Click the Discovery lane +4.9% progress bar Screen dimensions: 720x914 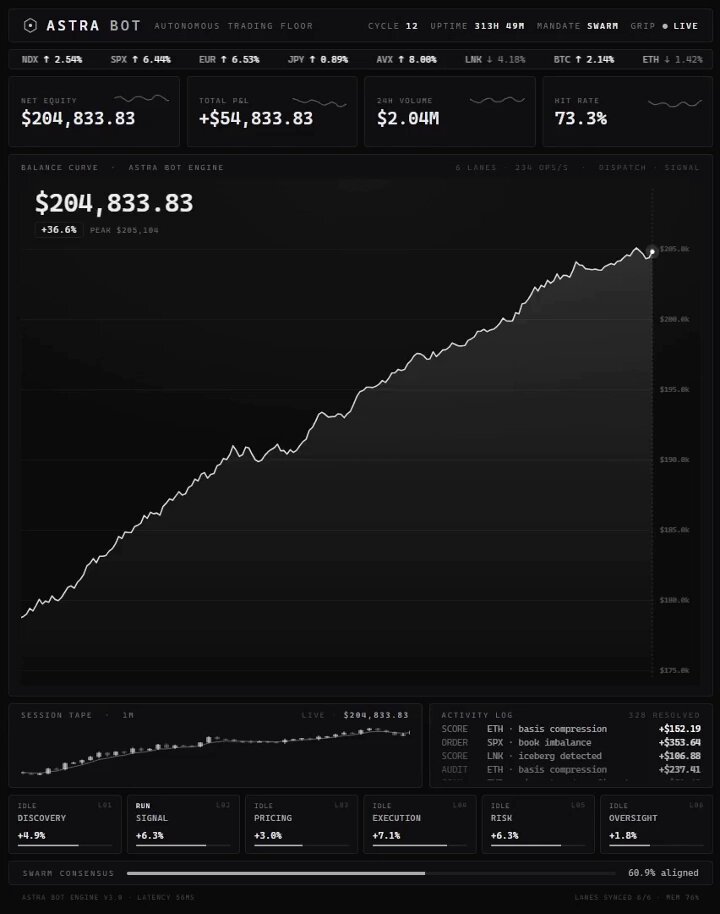[65, 845]
